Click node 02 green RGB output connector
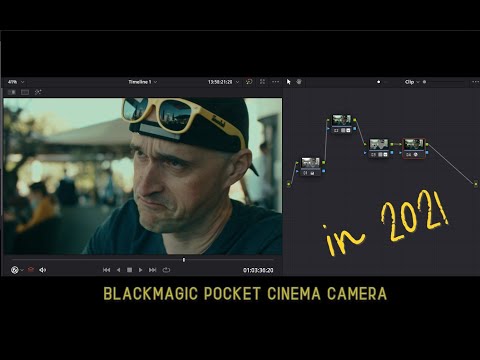The image size is (480, 360). click(355, 120)
